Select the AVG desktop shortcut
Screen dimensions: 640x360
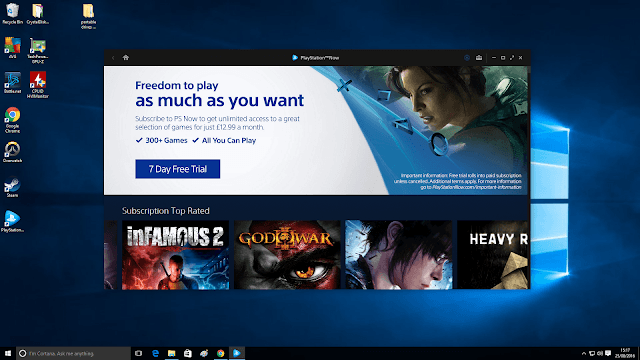12,47
